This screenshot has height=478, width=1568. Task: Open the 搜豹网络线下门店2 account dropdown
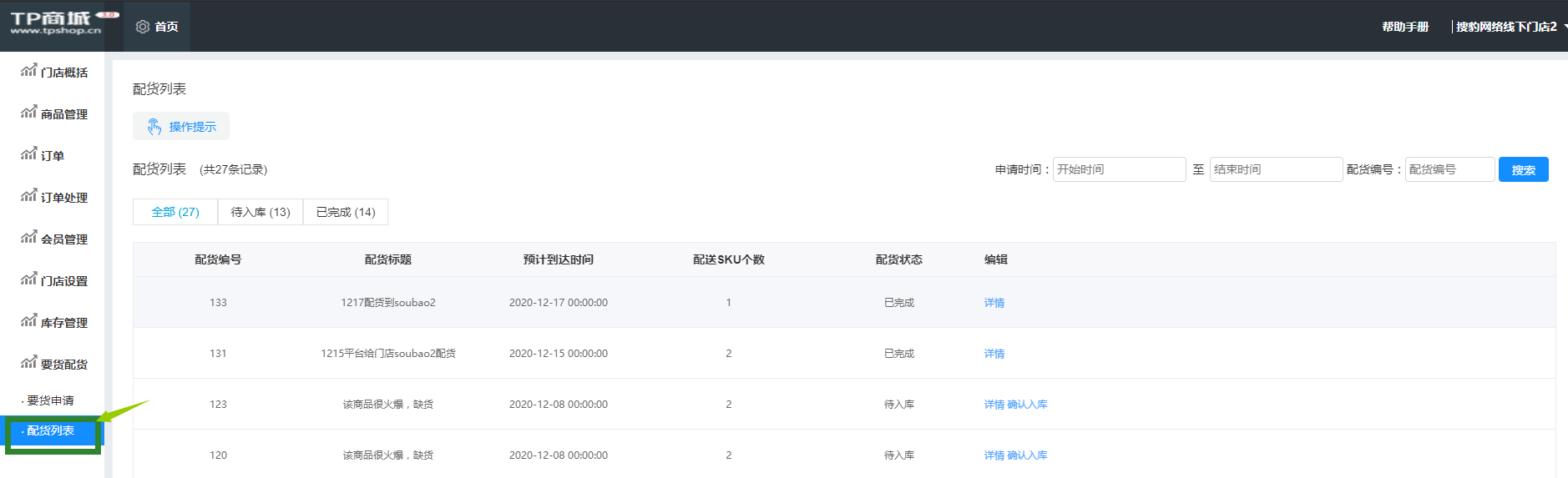1510,27
